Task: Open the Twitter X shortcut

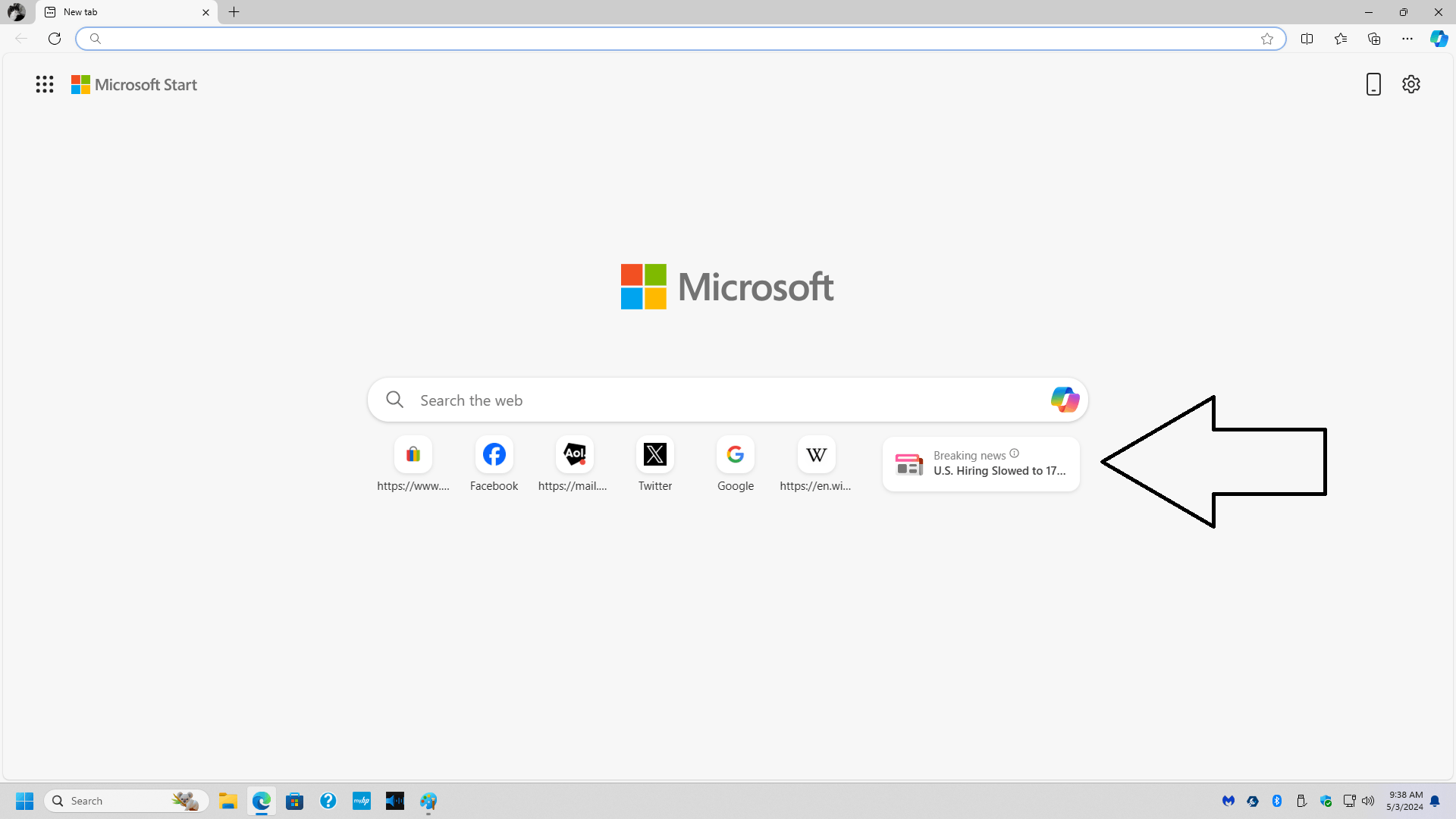Action: click(654, 455)
